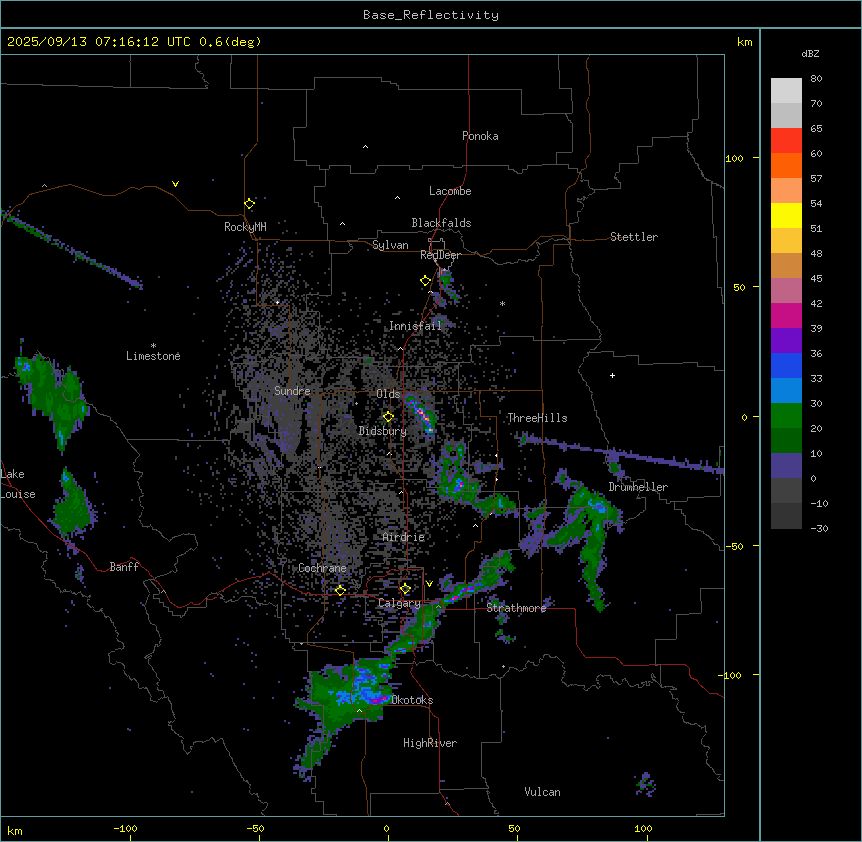
Task: Click the yellow diamond marker above Didsbury
Action: pyautogui.click(x=388, y=417)
